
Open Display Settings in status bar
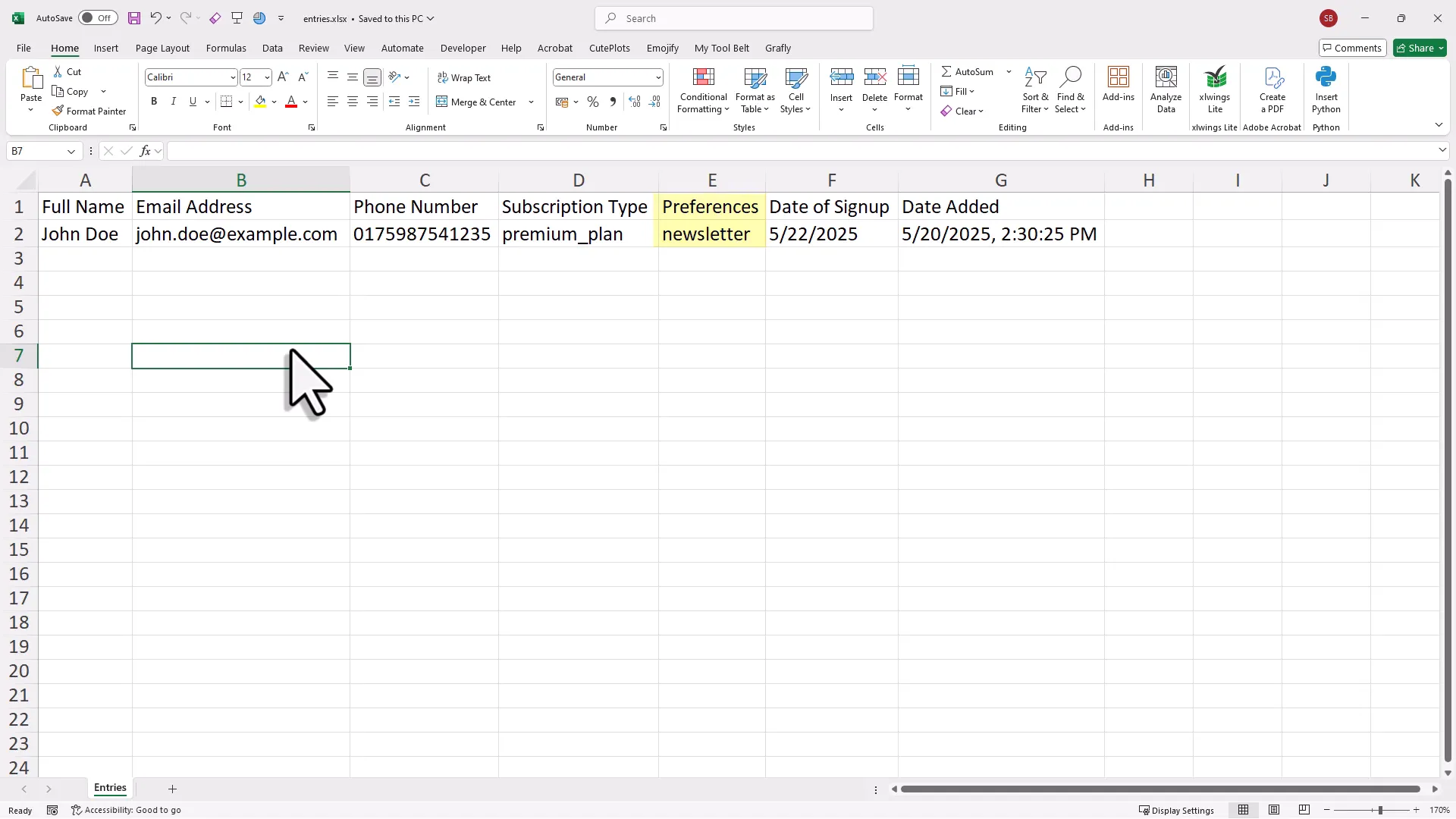point(1176,810)
